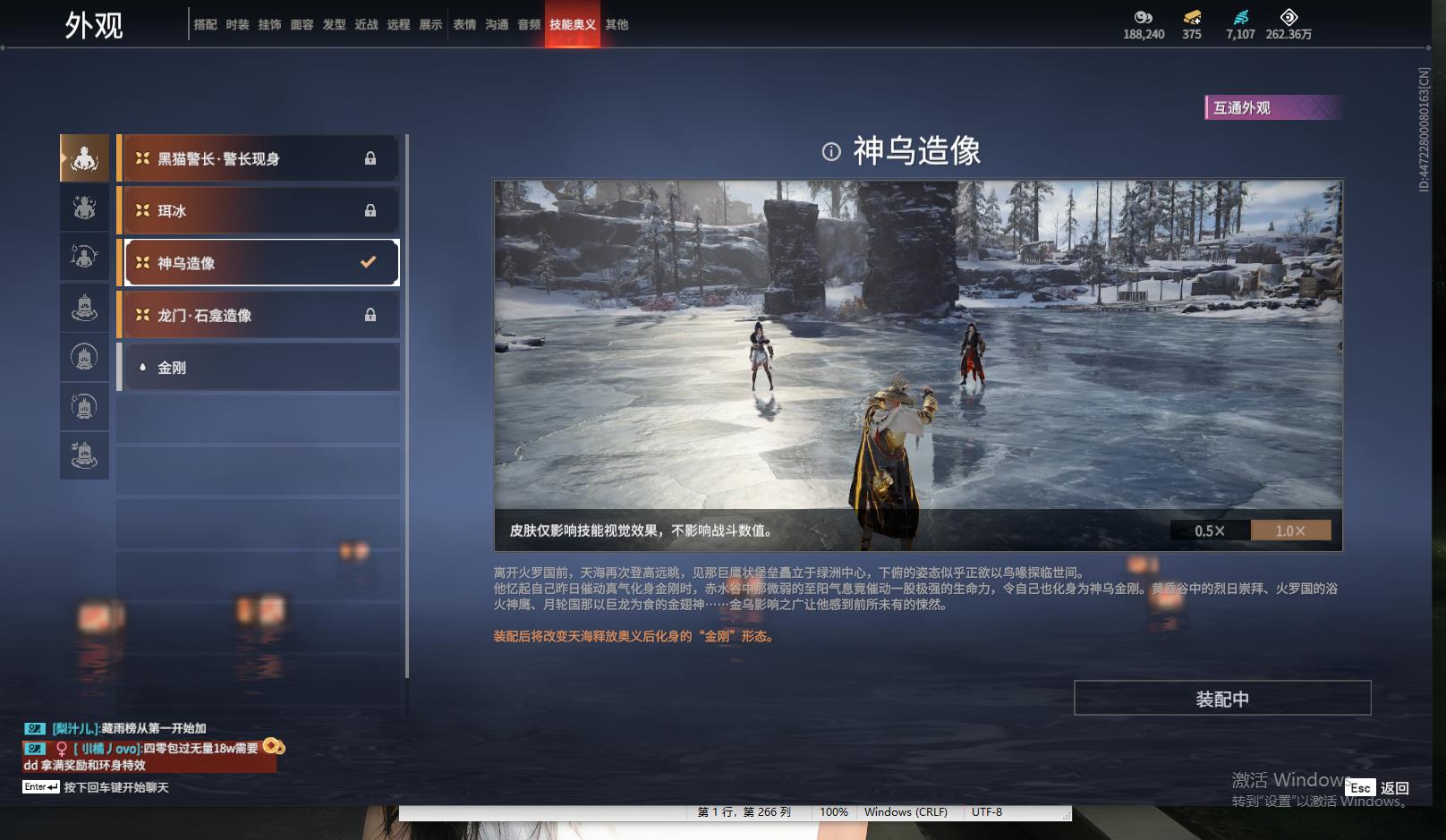This screenshot has height=840, width=1446.
Task: Select the bell icon in circle with arrow
Action: click(x=84, y=407)
